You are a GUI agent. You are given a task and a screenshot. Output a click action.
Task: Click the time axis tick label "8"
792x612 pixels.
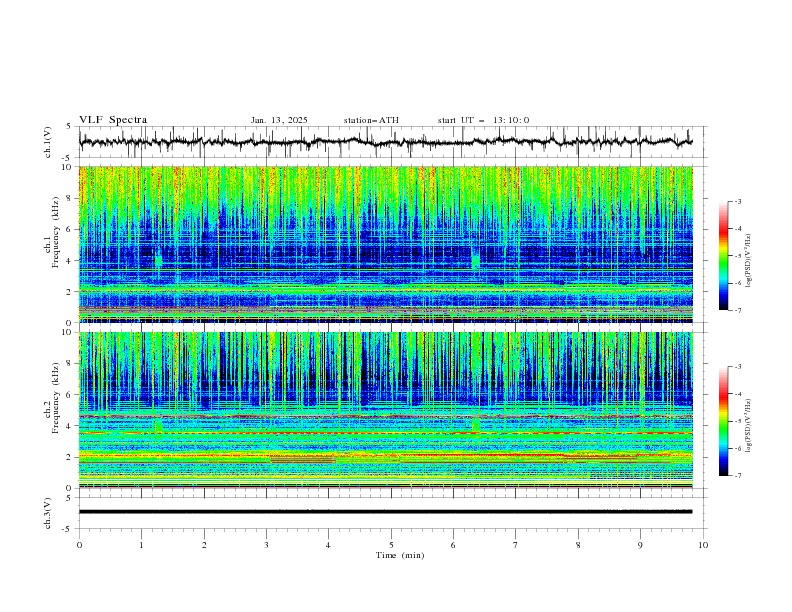(578, 545)
